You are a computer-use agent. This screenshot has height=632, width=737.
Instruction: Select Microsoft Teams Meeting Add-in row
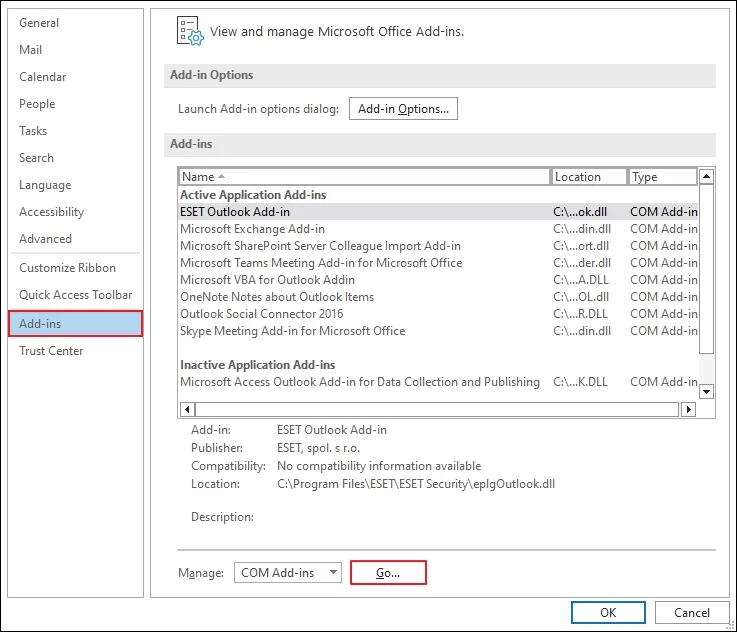[x=438, y=263]
